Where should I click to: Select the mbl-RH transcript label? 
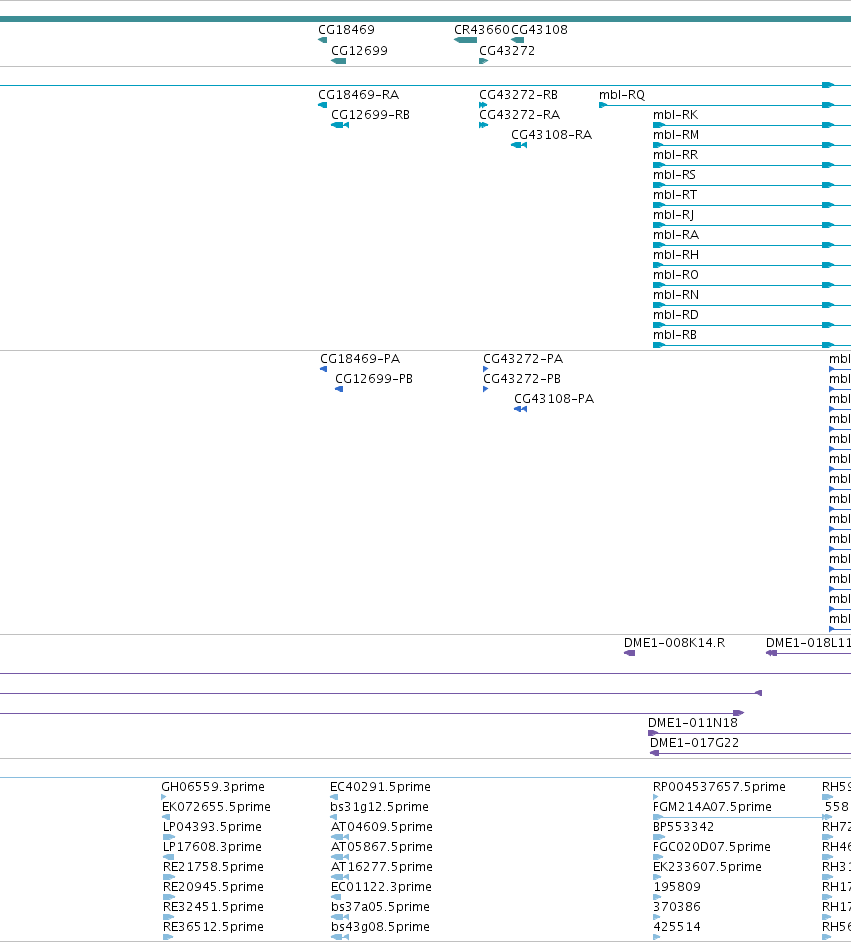tap(676, 255)
